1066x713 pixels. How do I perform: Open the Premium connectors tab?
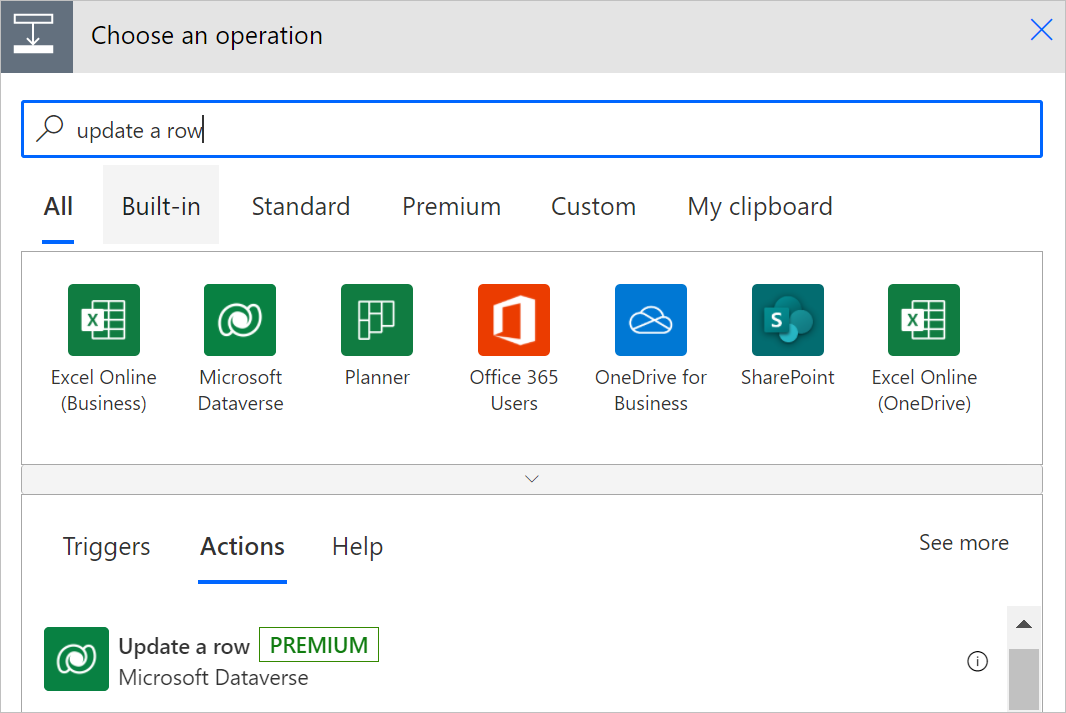[451, 205]
